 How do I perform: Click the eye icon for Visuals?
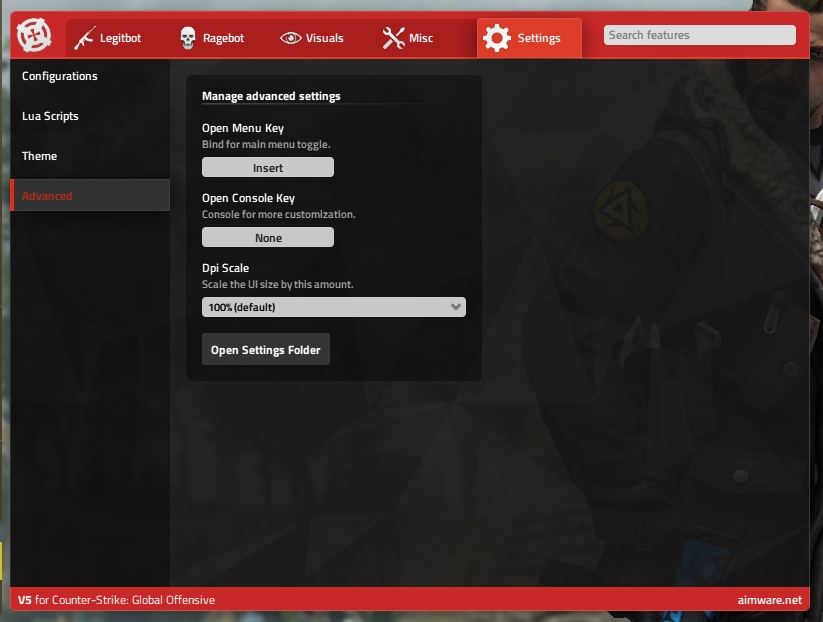point(290,38)
